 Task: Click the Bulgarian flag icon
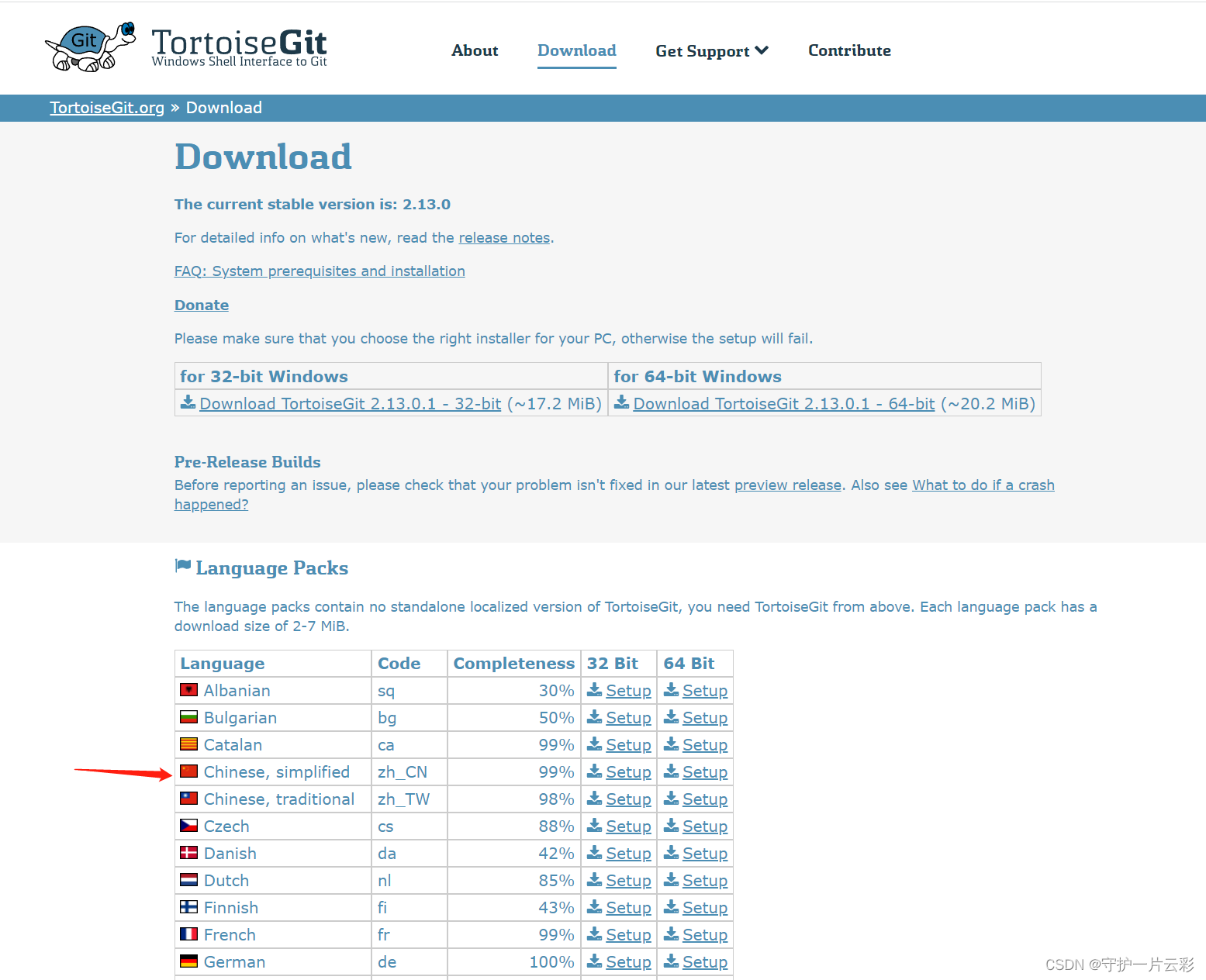188,716
